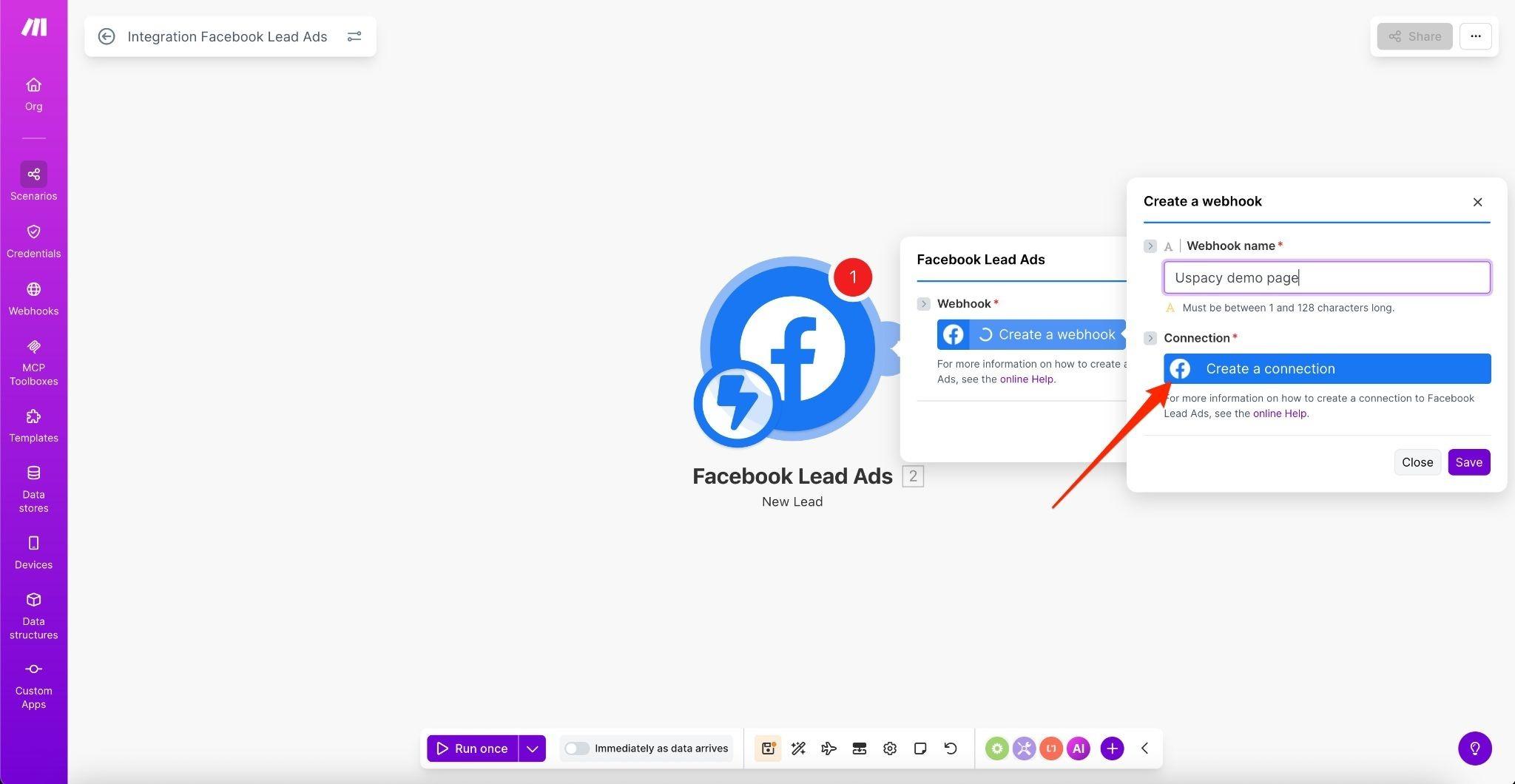Screen dimensions: 1515x784
Task: Open online Help link in Facebook Lead Ads panel
Action: coord(1026,379)
